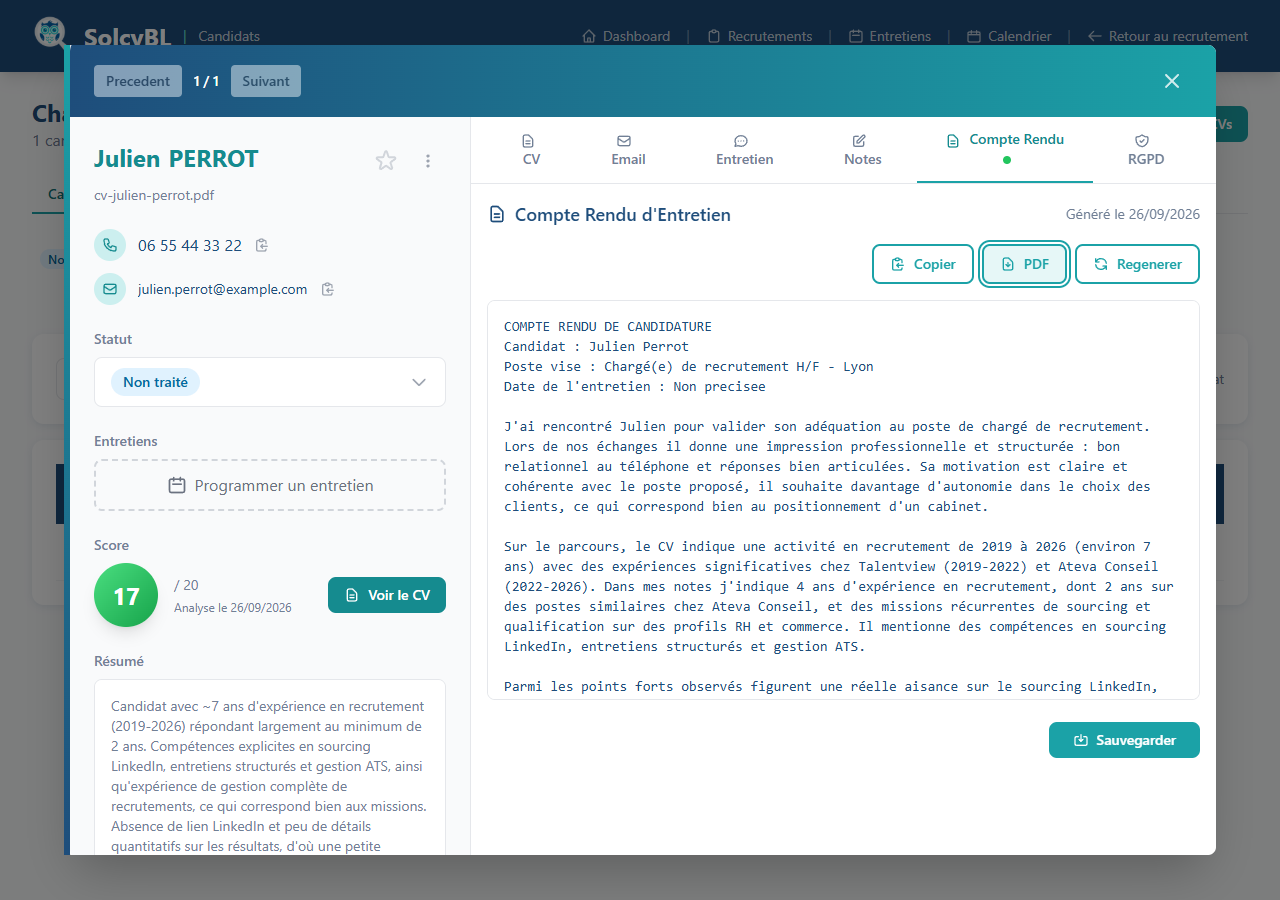Open the three-dot candidate options menu
This screenshot has height=900, width=1280.
(428, 160)
